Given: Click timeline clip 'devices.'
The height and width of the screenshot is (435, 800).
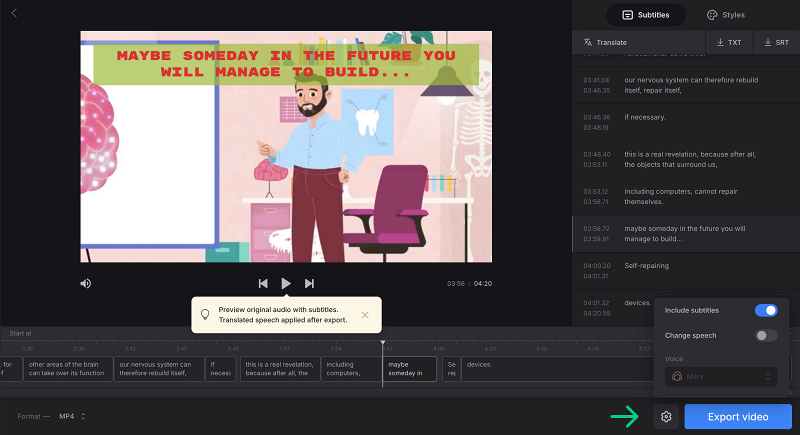Looking at the screenshot, I should [x=556, y=369].
